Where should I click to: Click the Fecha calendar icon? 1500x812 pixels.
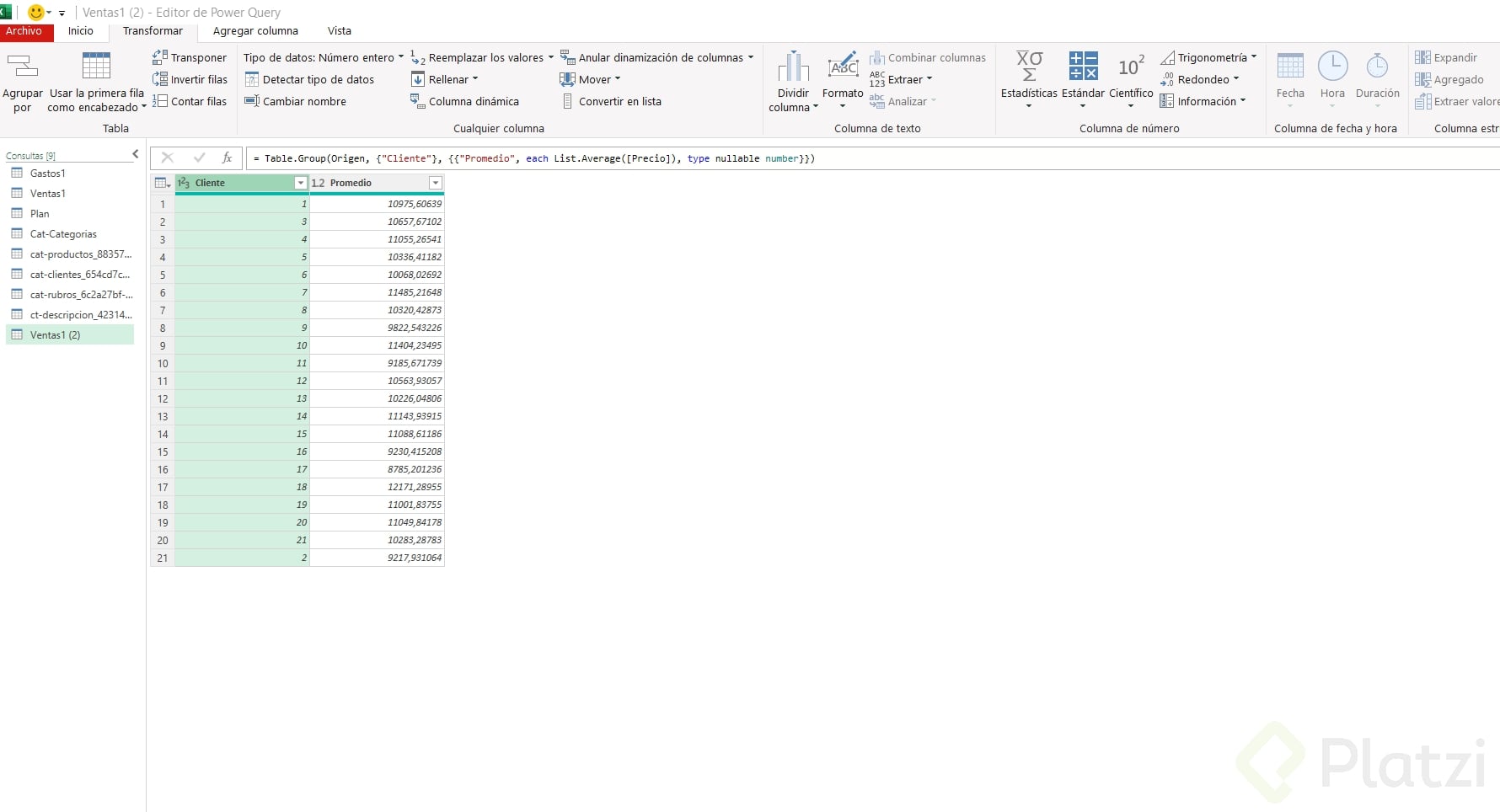pyautogui.click(x=1290, y=66)
